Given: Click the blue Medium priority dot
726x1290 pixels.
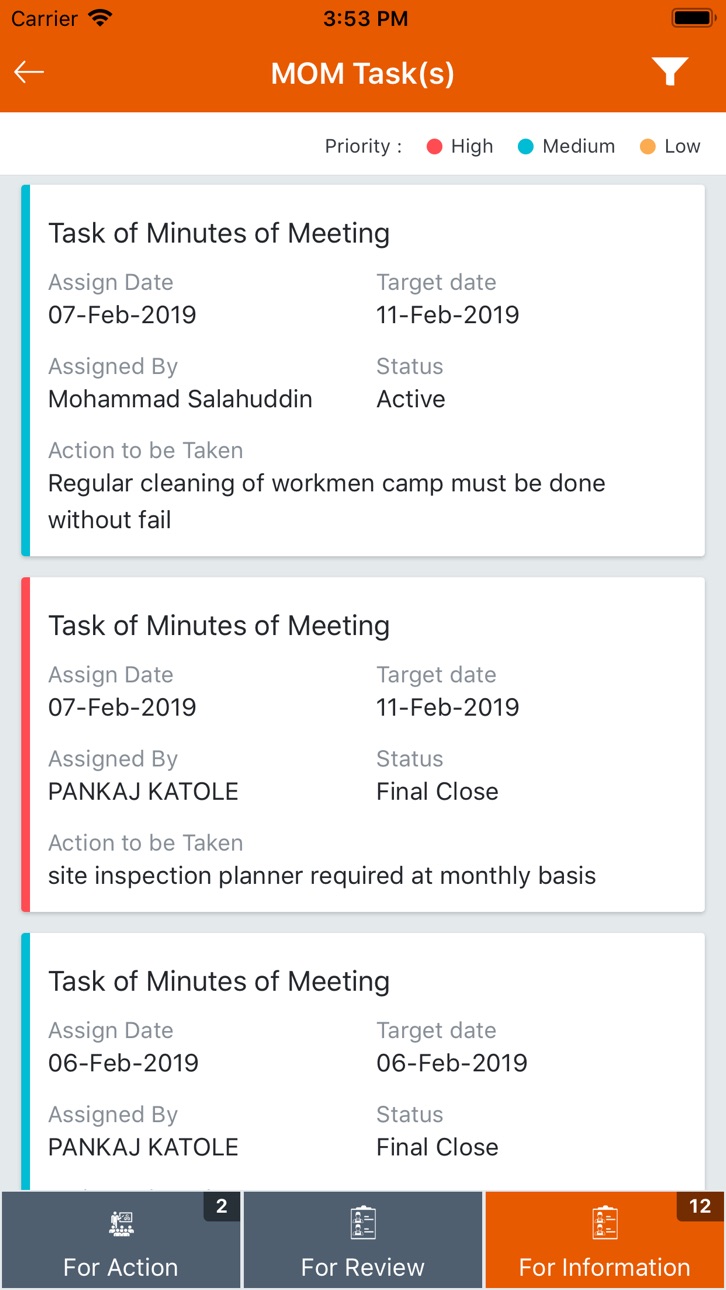Looking at the screenshot, I should click(526, 147).
